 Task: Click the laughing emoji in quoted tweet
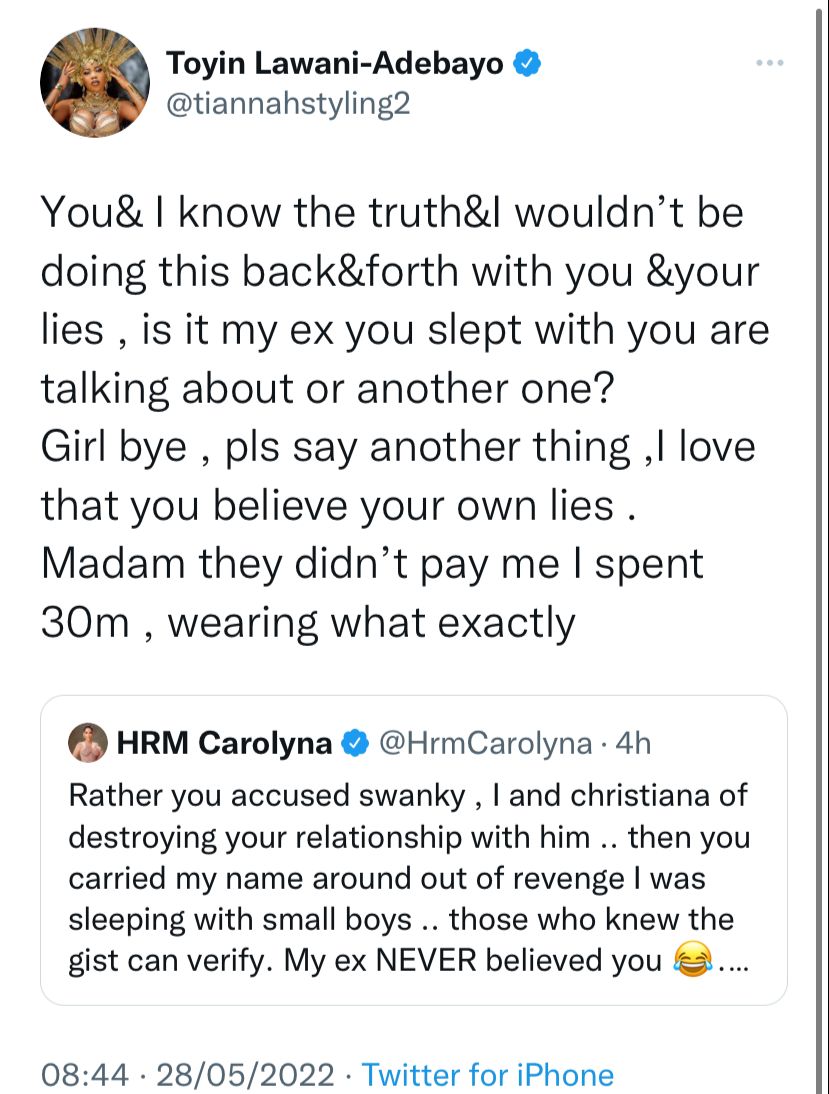coord(692,959)
